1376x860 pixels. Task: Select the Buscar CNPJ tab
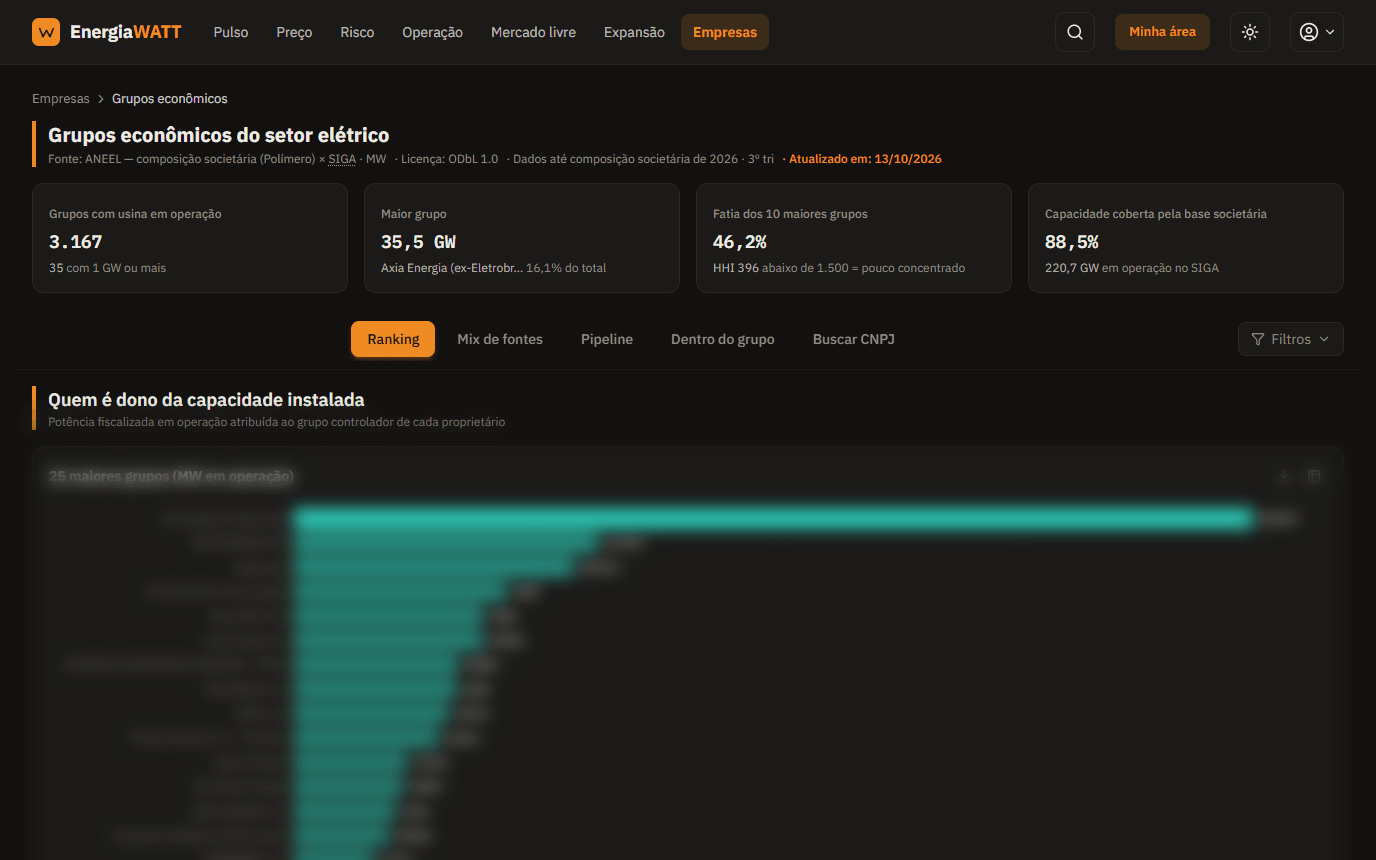(x=854, y=339)
